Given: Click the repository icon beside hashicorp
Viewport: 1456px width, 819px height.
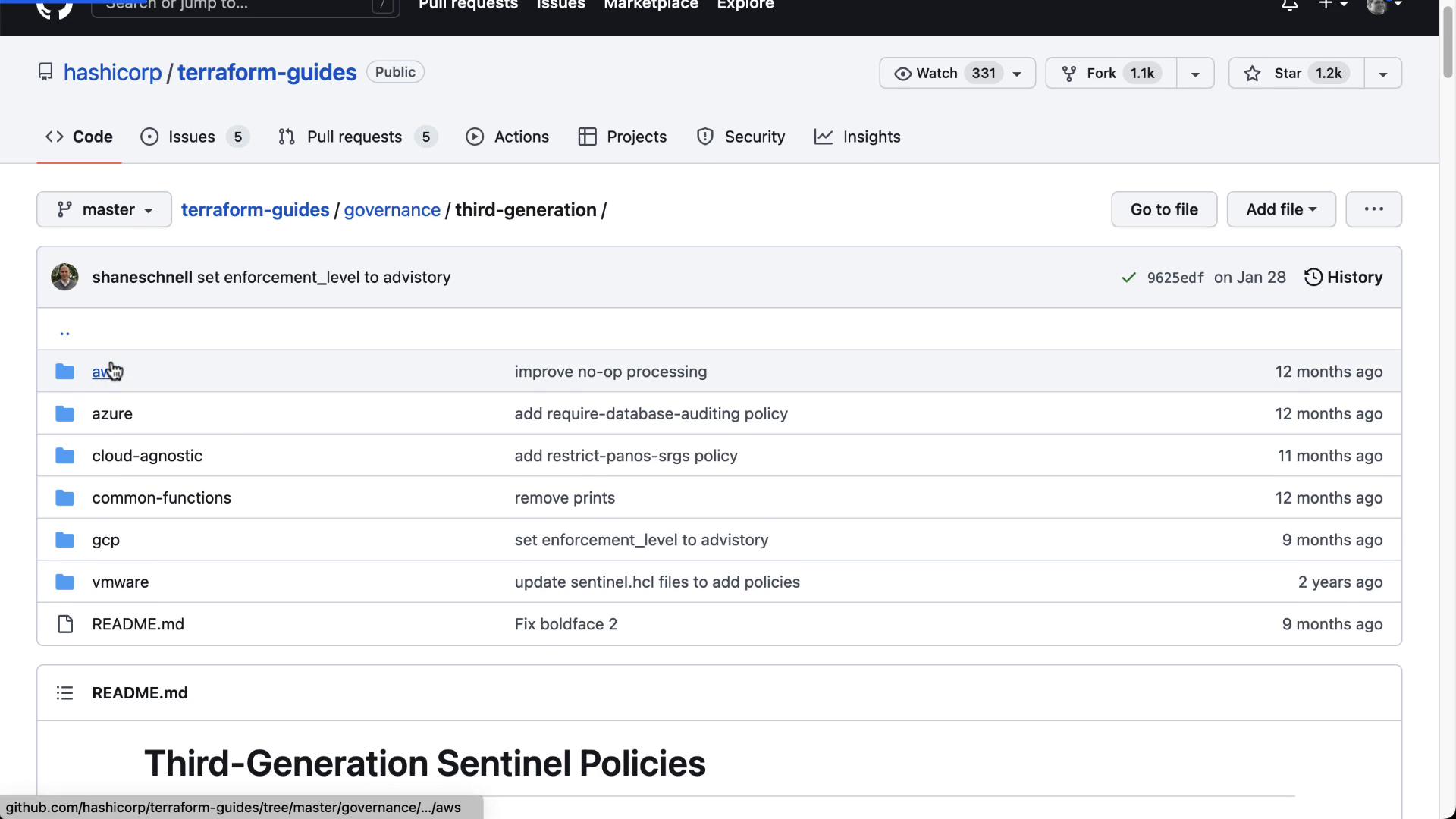Looking at the screenshot, I should click(x=45, y=72).
